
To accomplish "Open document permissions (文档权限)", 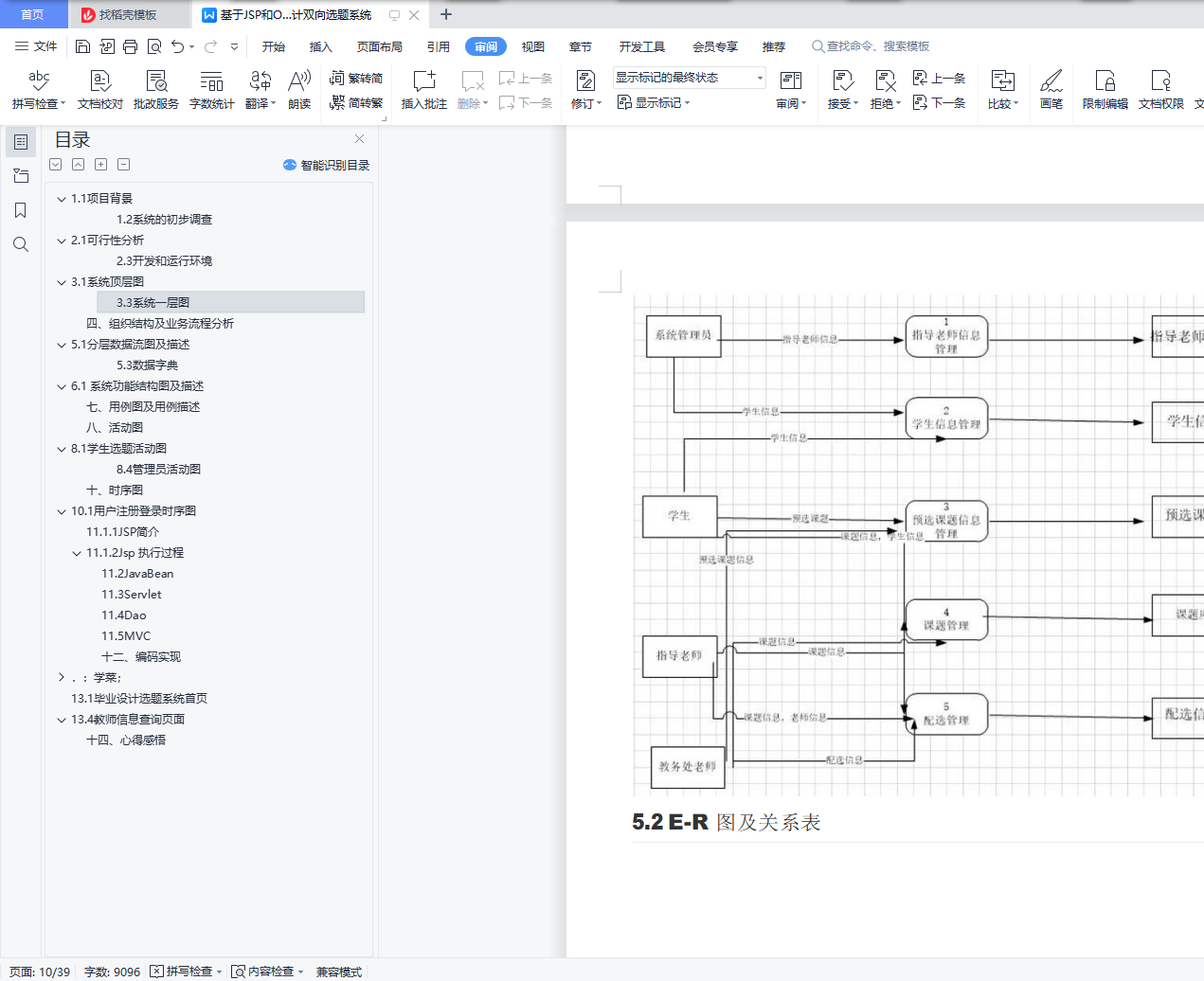I will tap(1161, 90).
